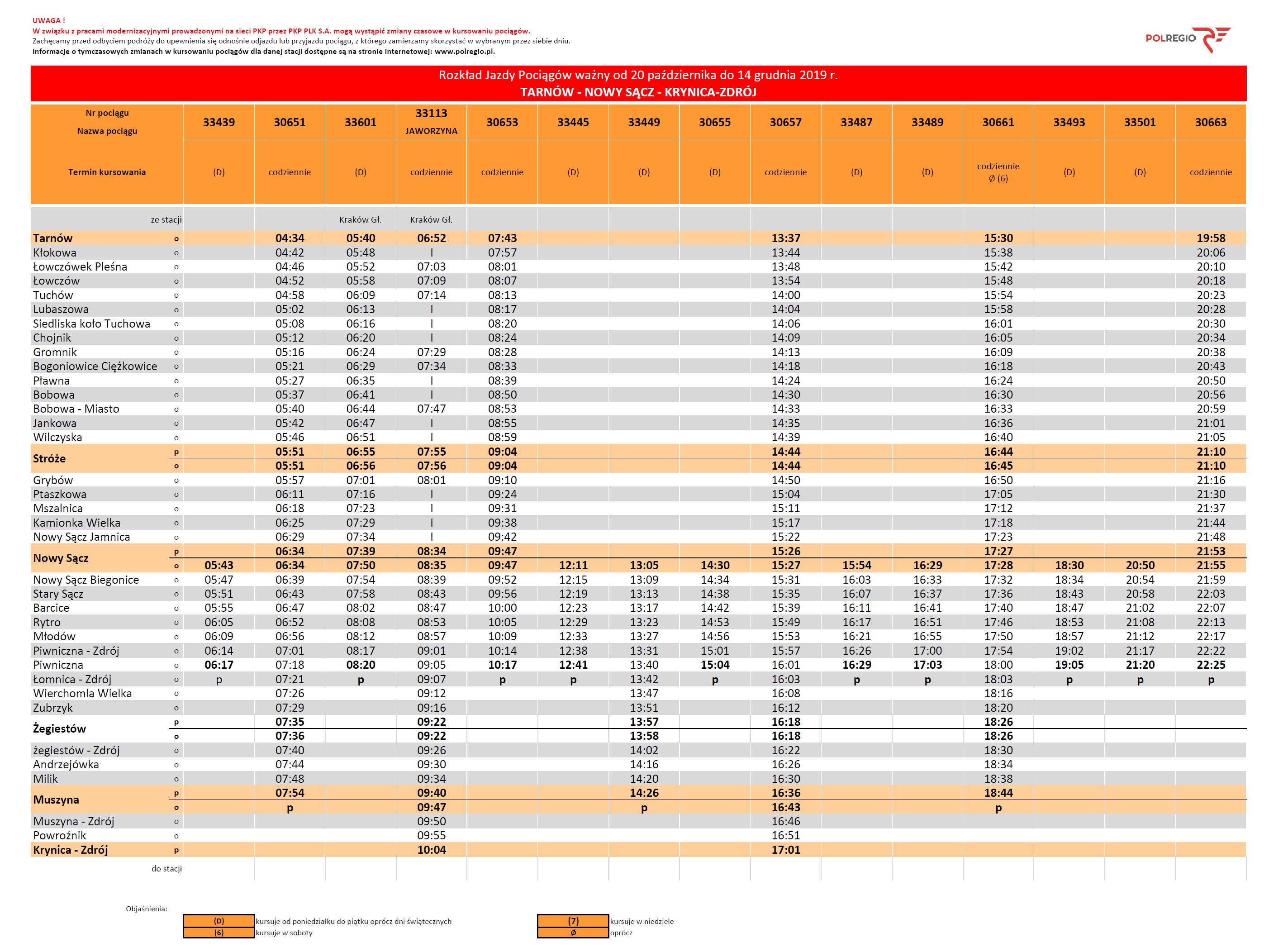Click the 33113 JAWORZYNA train header
1288x952 pixels.
(431, 122)
